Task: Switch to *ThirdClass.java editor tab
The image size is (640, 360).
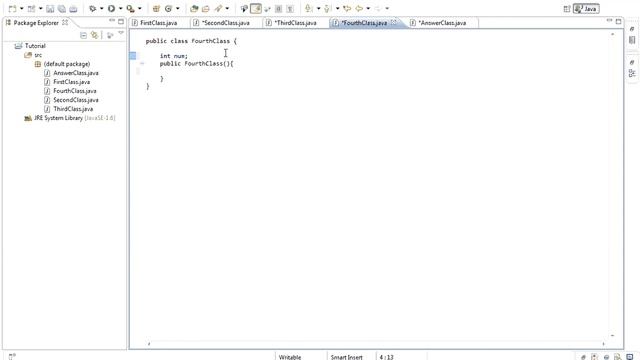Action: point(296,23)
